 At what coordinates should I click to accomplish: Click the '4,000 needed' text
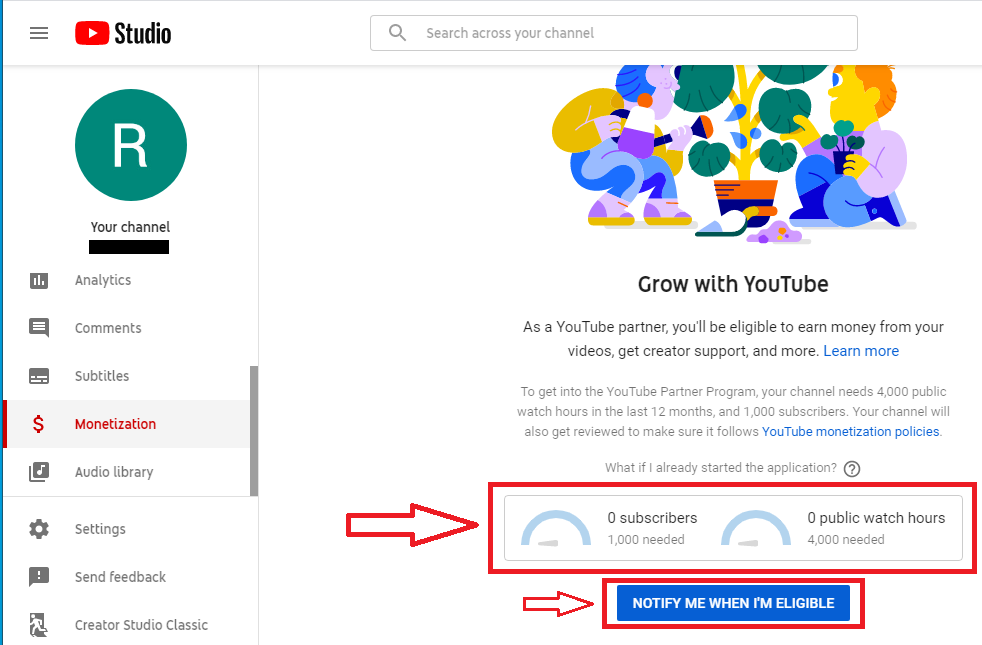tap(845, 539)
